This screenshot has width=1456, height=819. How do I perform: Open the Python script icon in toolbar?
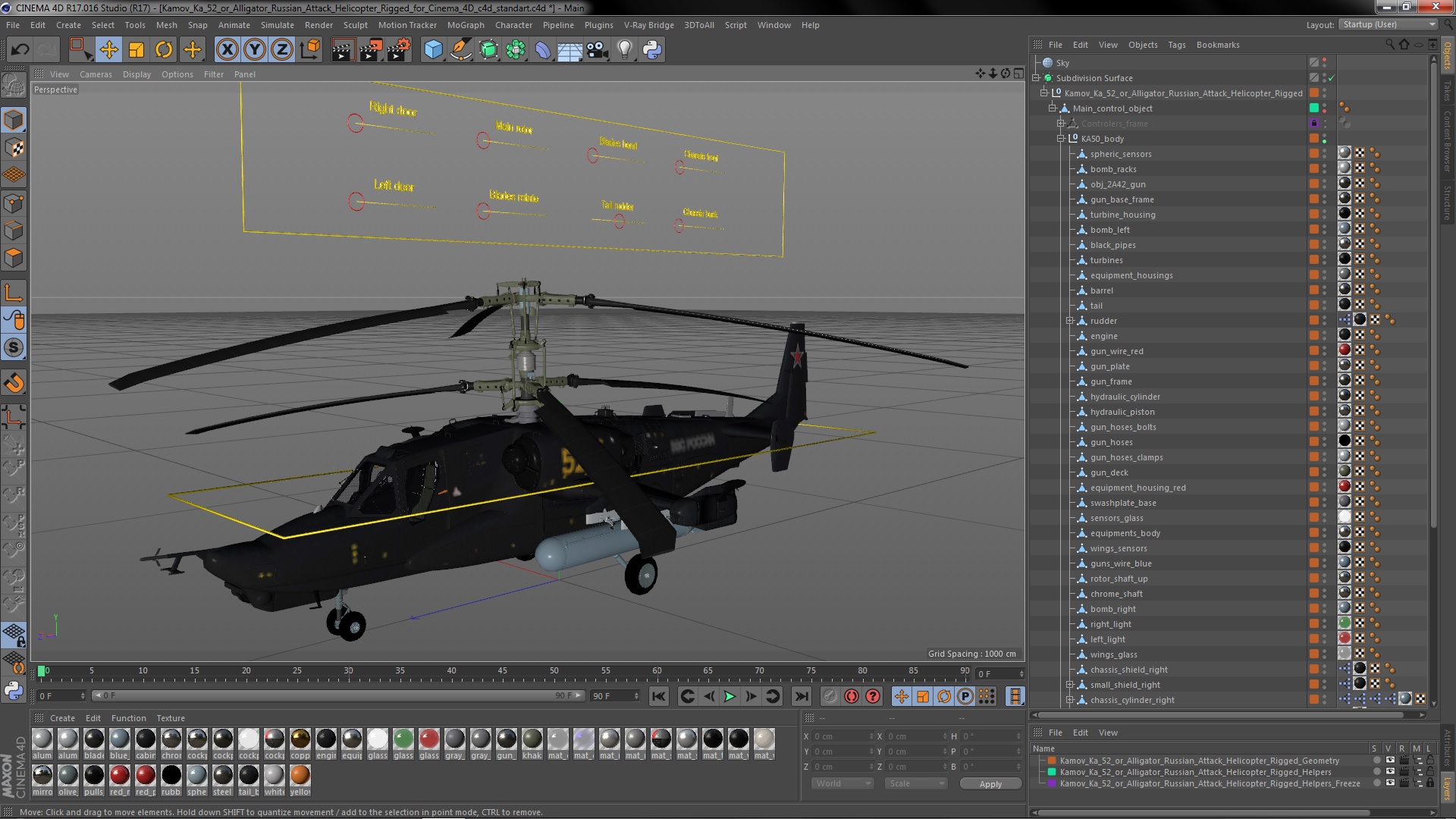[x=652, y=50]
